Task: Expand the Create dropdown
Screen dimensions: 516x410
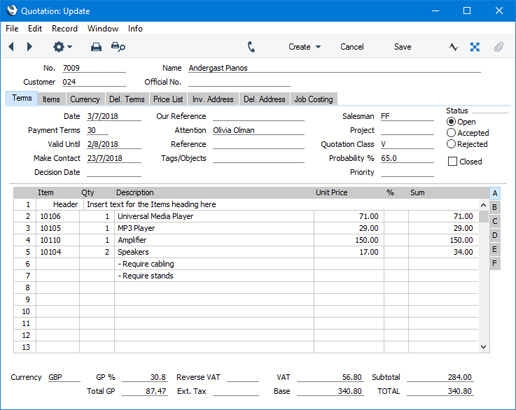Action: click(x=304, y=47)
